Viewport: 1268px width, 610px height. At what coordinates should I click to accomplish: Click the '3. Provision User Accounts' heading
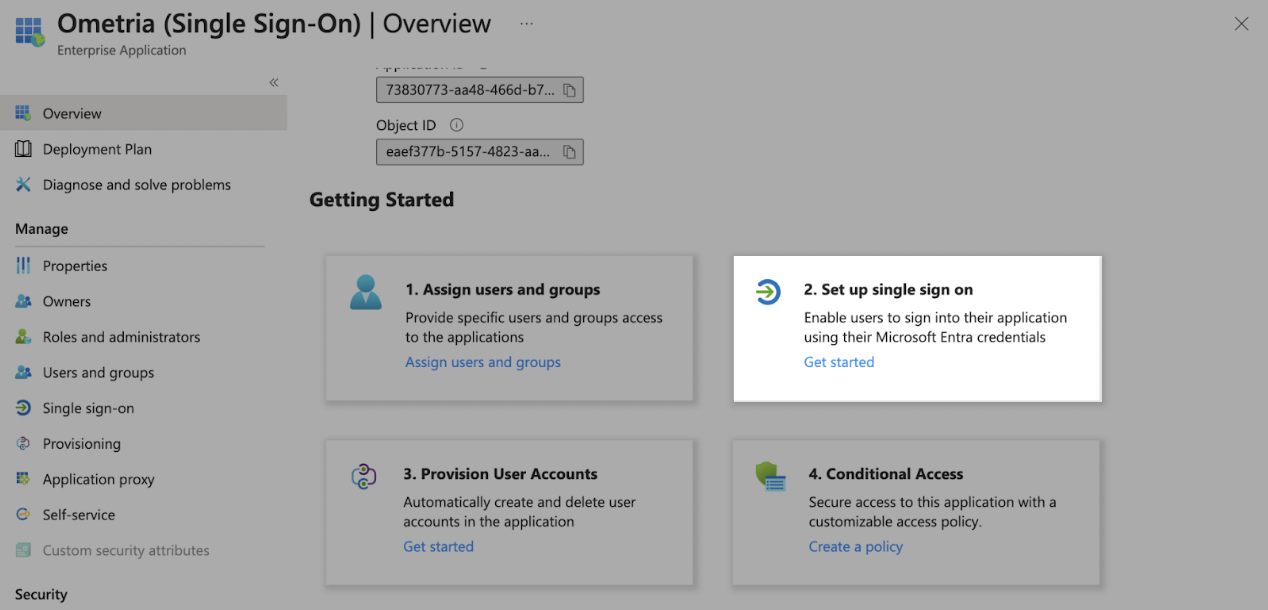(x=500, y=474)
